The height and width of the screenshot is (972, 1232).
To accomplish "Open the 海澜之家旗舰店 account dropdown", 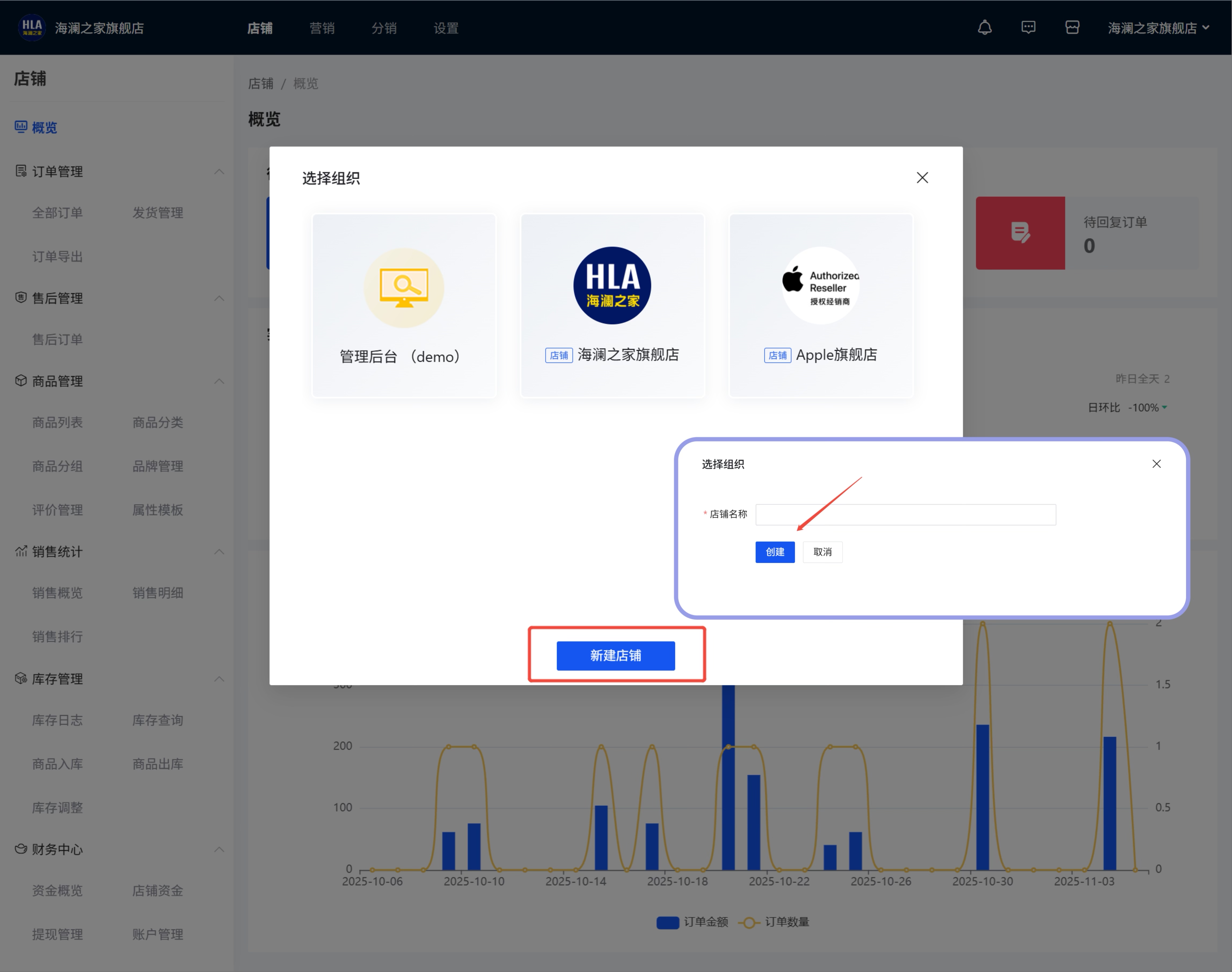I will click(1158, 28).
